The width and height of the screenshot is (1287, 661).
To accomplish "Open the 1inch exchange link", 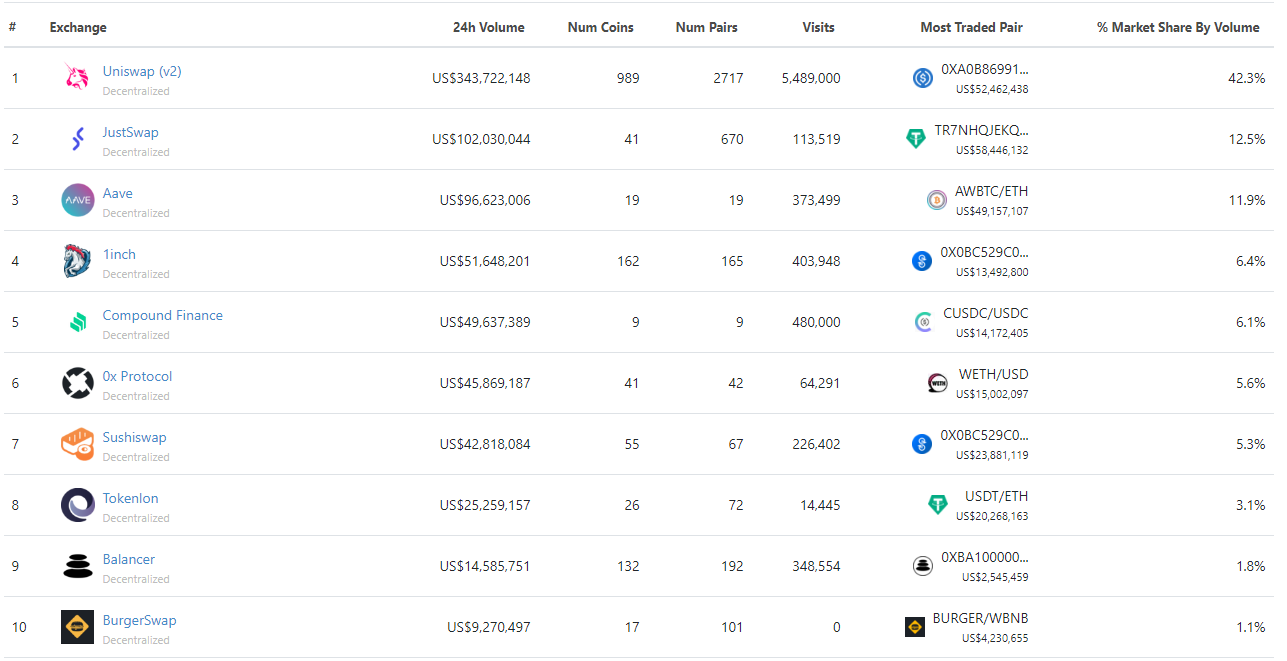I will [119, 254].
